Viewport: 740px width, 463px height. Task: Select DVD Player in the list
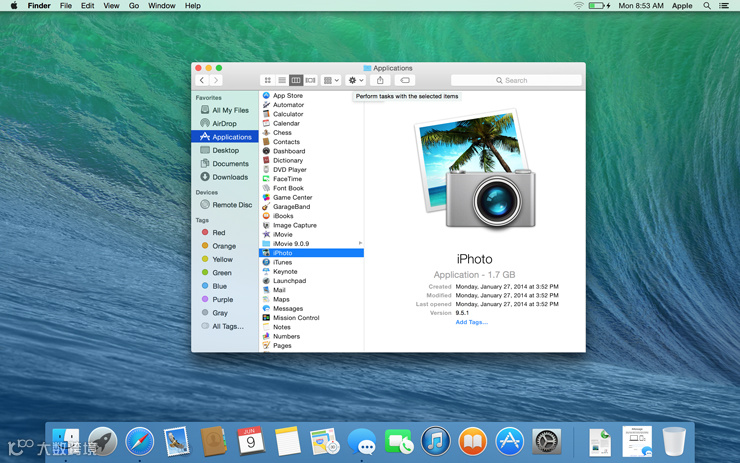pos(311,169)
